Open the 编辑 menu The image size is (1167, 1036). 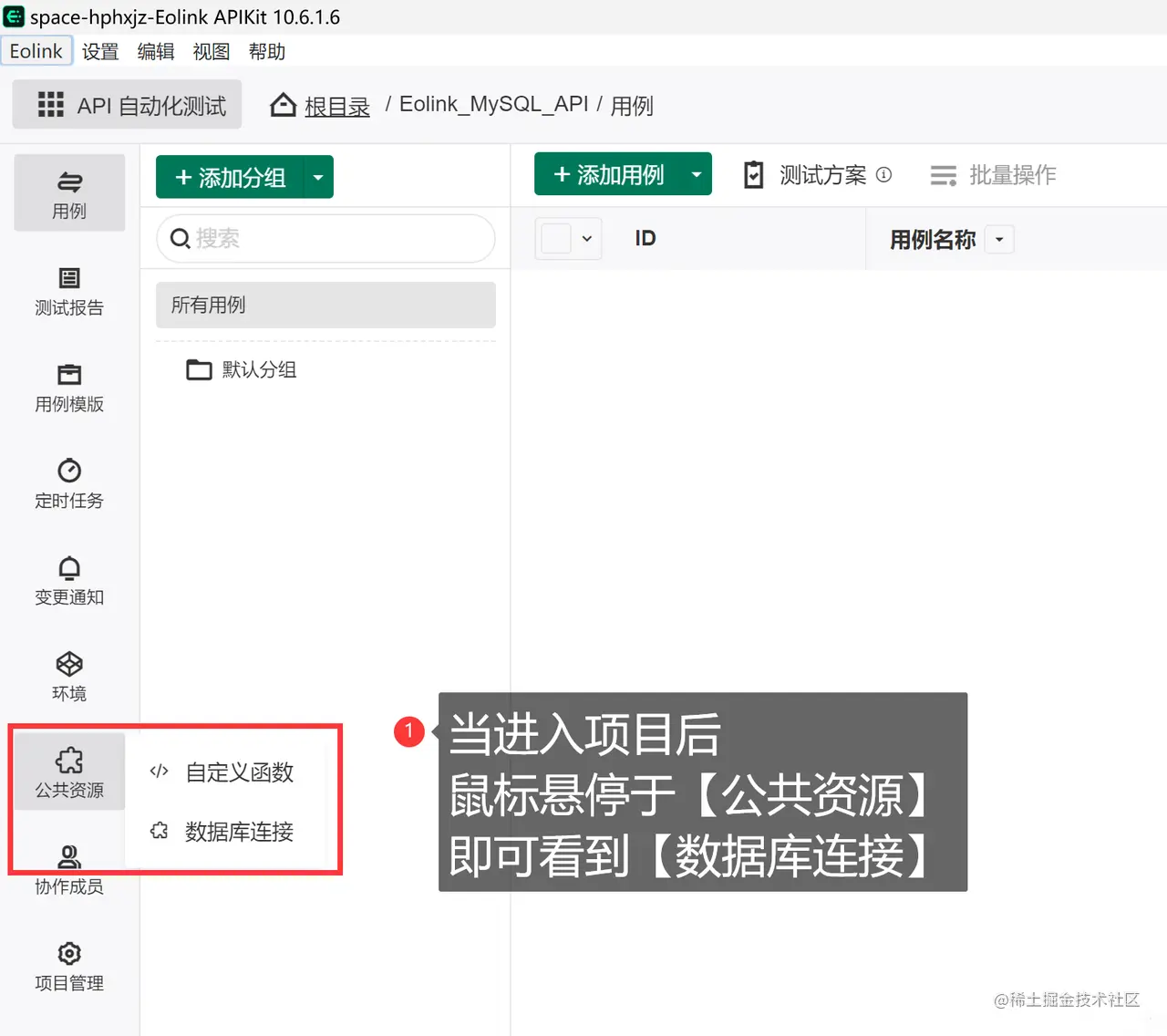coord(156,51)
